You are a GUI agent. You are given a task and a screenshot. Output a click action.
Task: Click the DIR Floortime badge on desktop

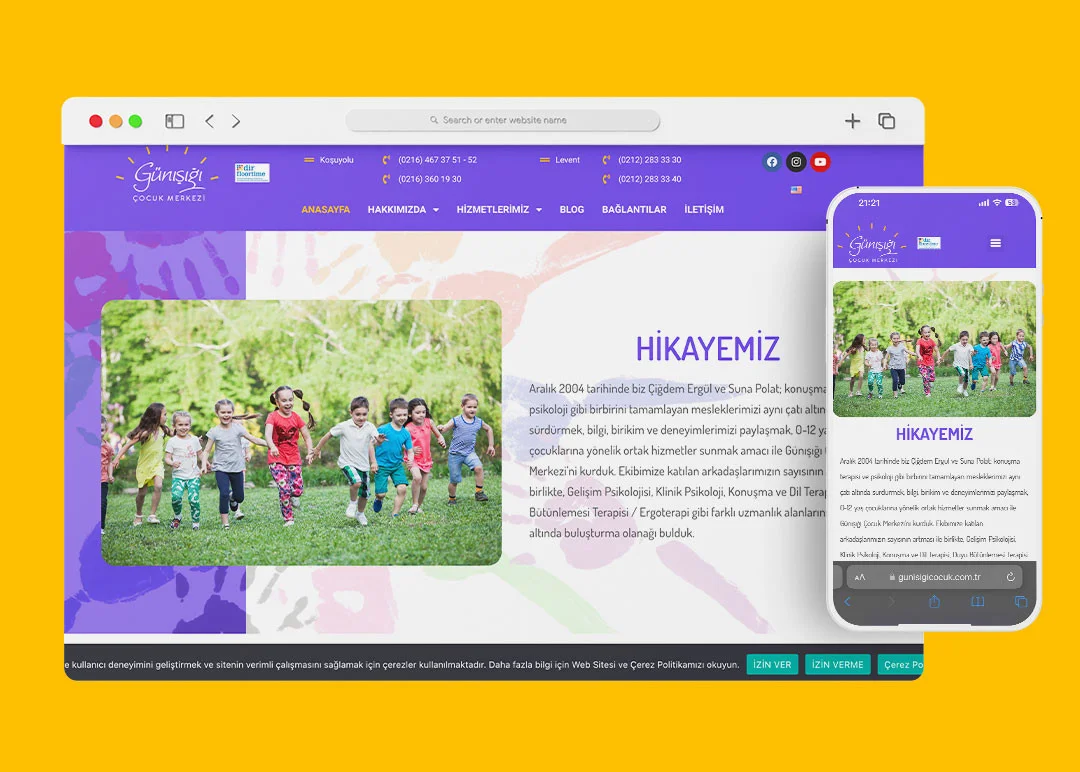pos(252,172)
